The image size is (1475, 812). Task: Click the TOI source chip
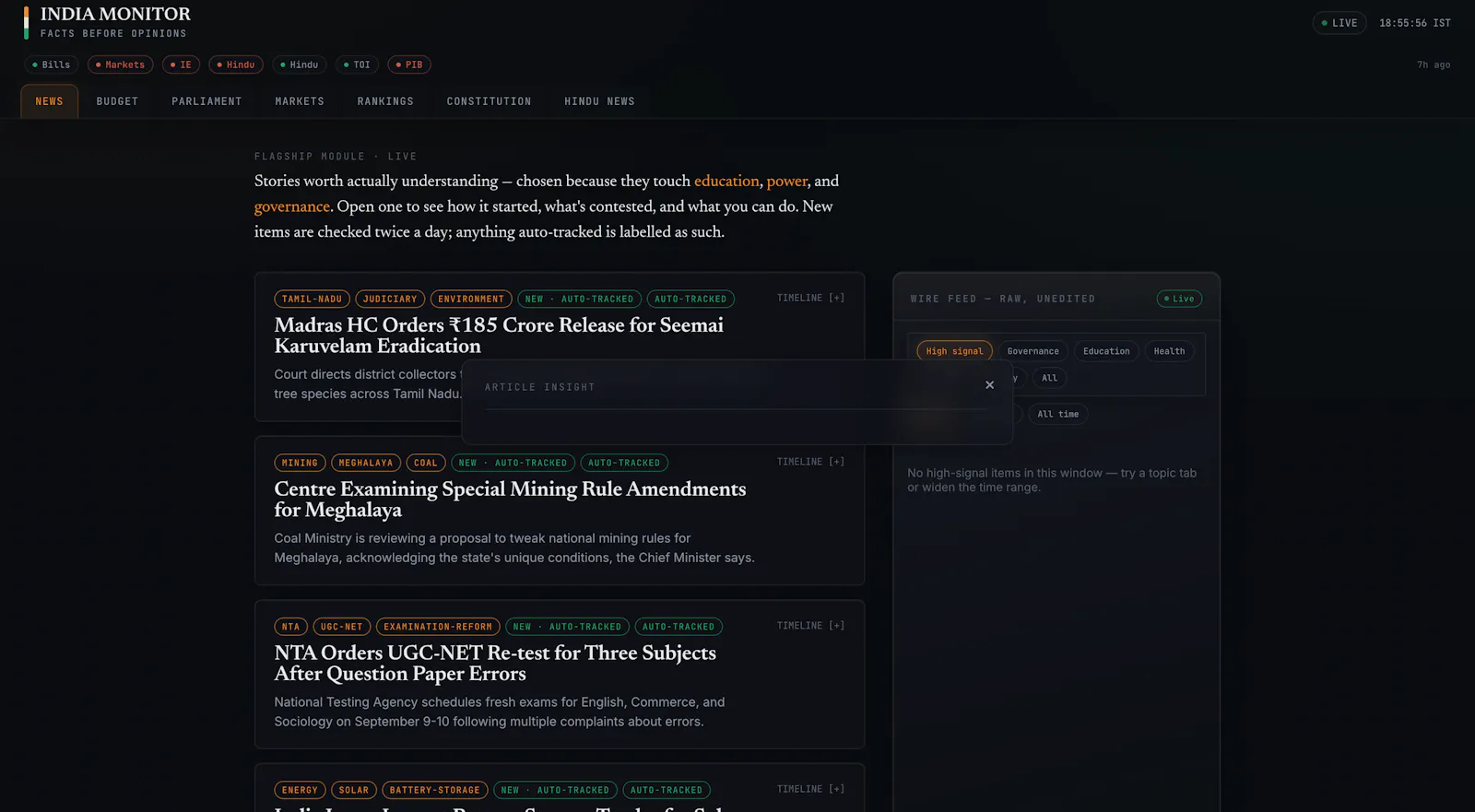(x=357, y=65)
